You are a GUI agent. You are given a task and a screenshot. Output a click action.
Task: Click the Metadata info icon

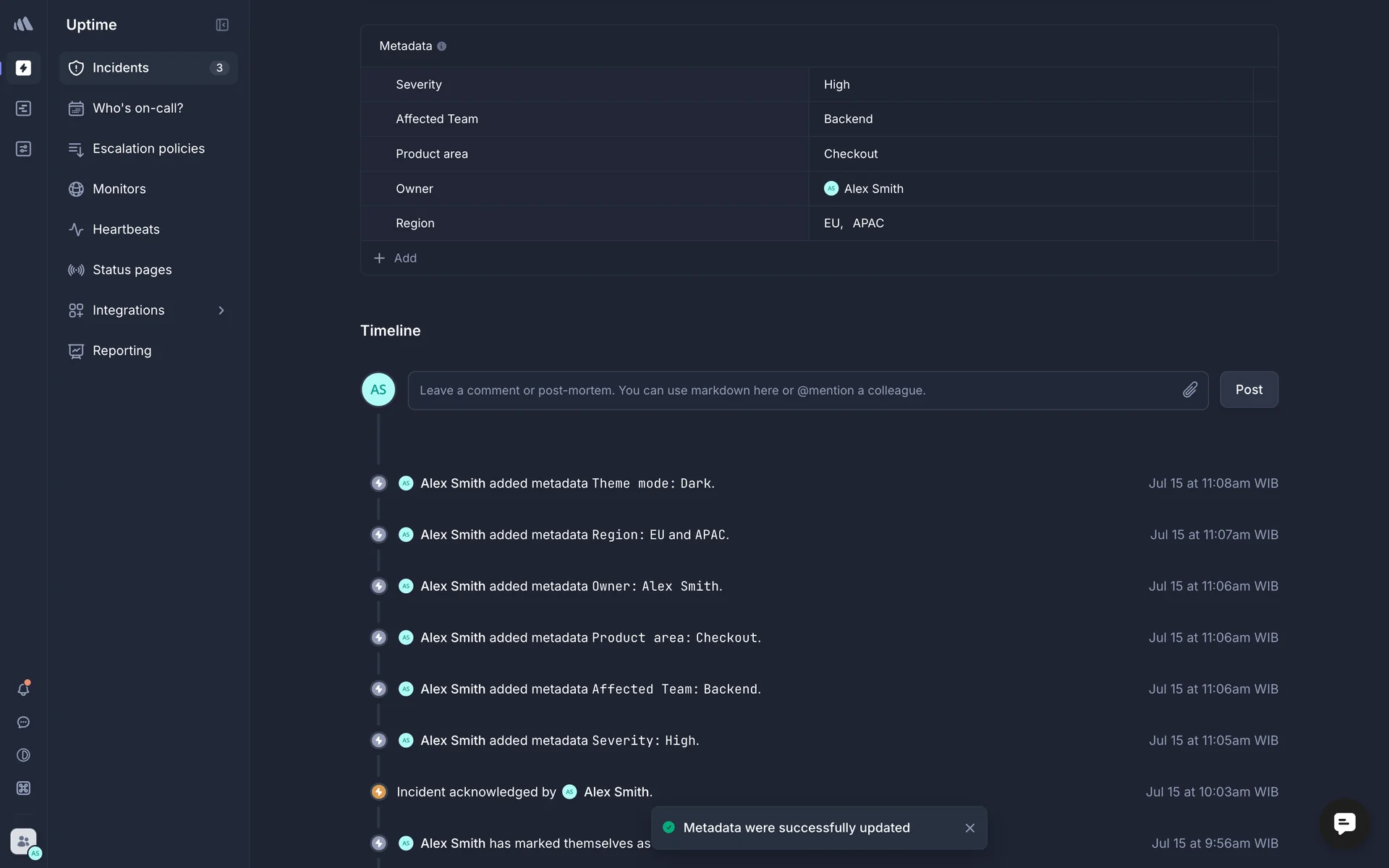(441, 46)
